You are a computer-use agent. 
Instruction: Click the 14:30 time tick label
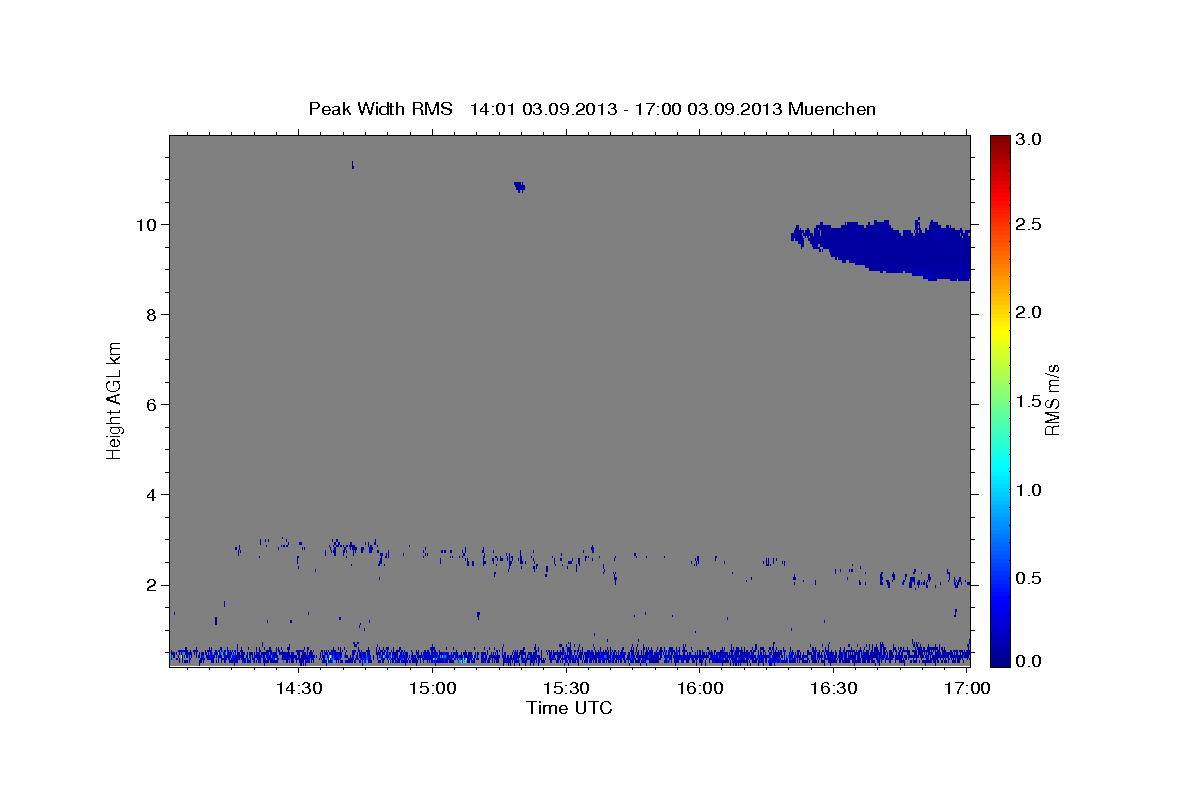click(x=298, y=689)
